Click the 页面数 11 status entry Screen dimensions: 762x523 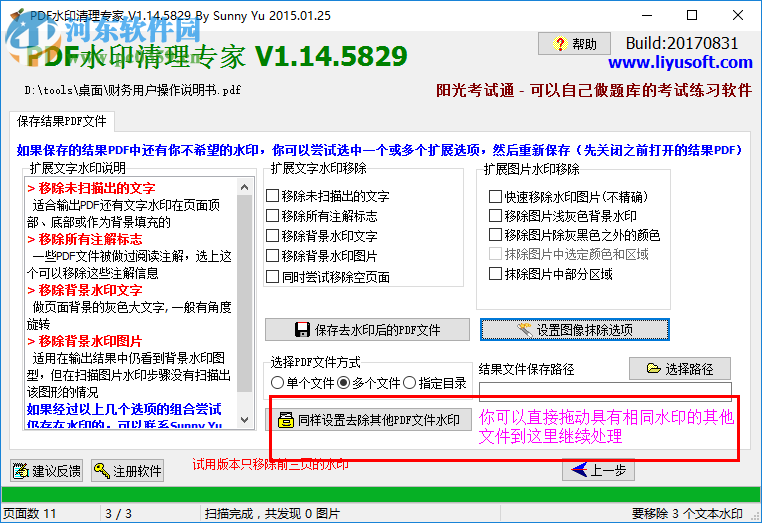point(30,514)
